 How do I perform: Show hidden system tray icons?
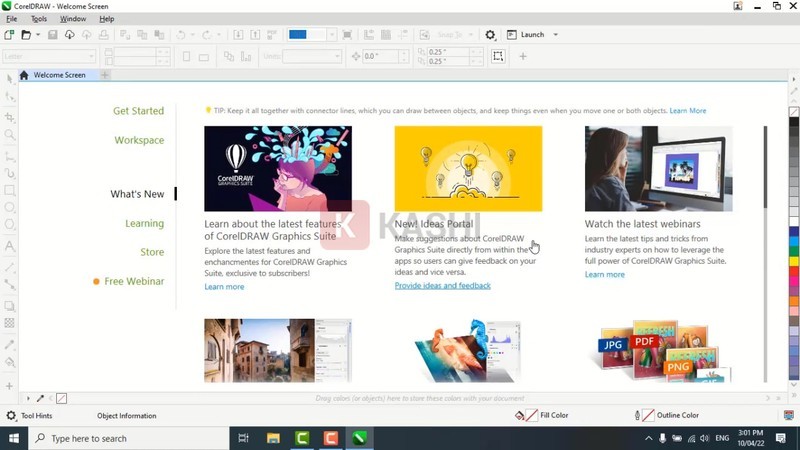[648, 438]
